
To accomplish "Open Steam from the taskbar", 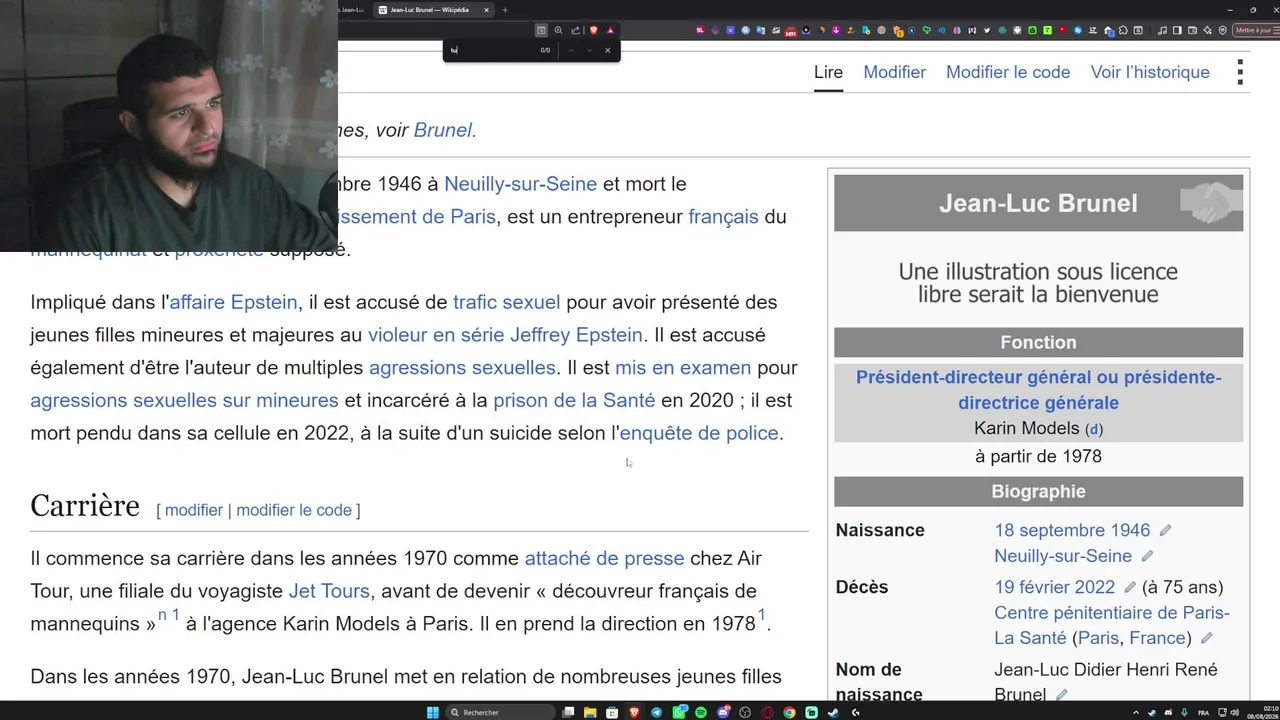I will [x=833, y=712].
